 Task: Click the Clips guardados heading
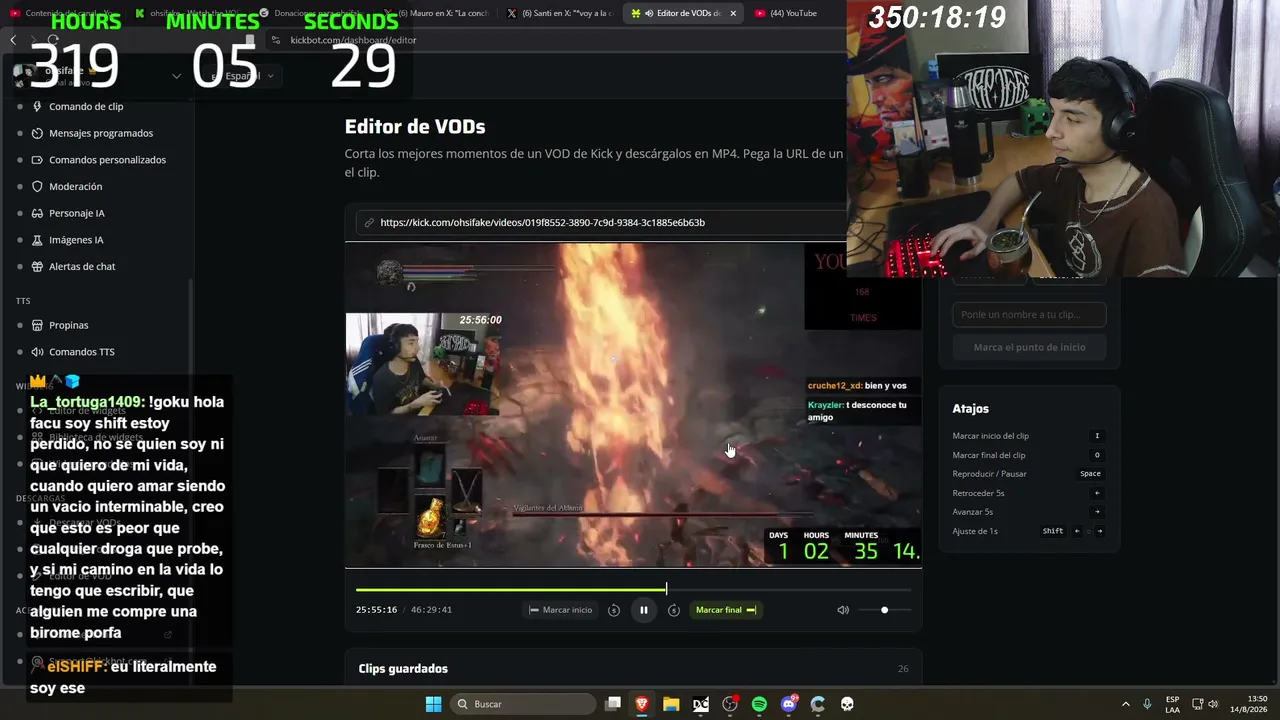tap(403, 668)
